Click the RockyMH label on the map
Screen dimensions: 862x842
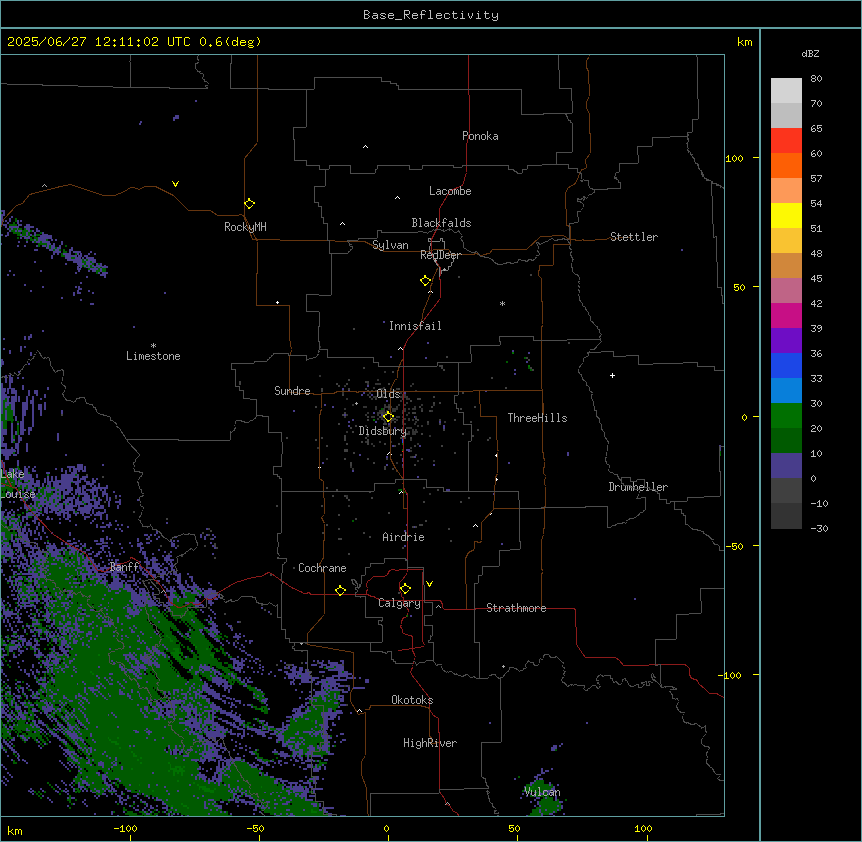tap(245, 227)
